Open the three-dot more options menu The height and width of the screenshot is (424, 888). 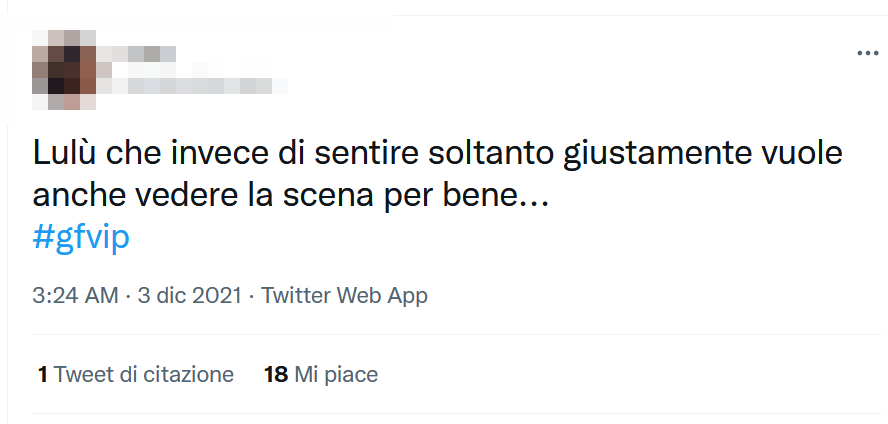click(x=866, y=53)
